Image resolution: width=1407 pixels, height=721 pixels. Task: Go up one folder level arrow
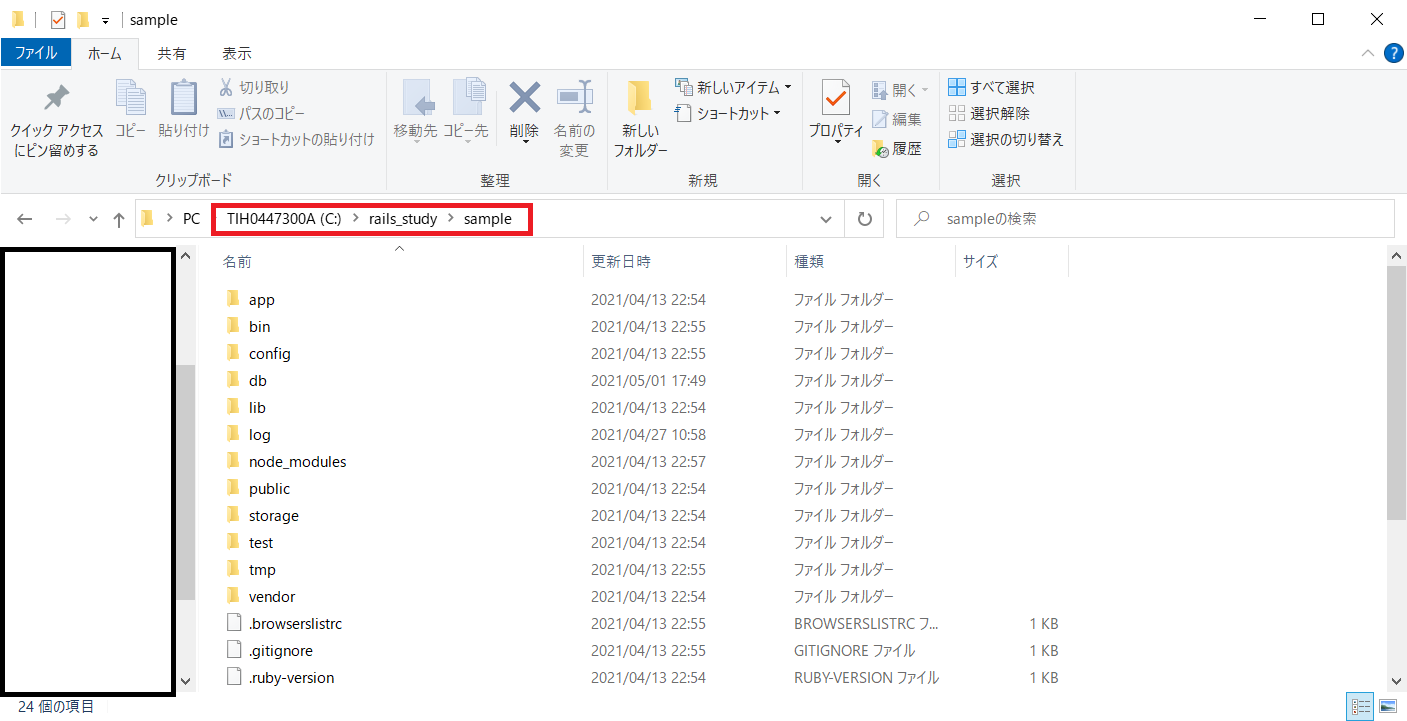tap(119, 219)
